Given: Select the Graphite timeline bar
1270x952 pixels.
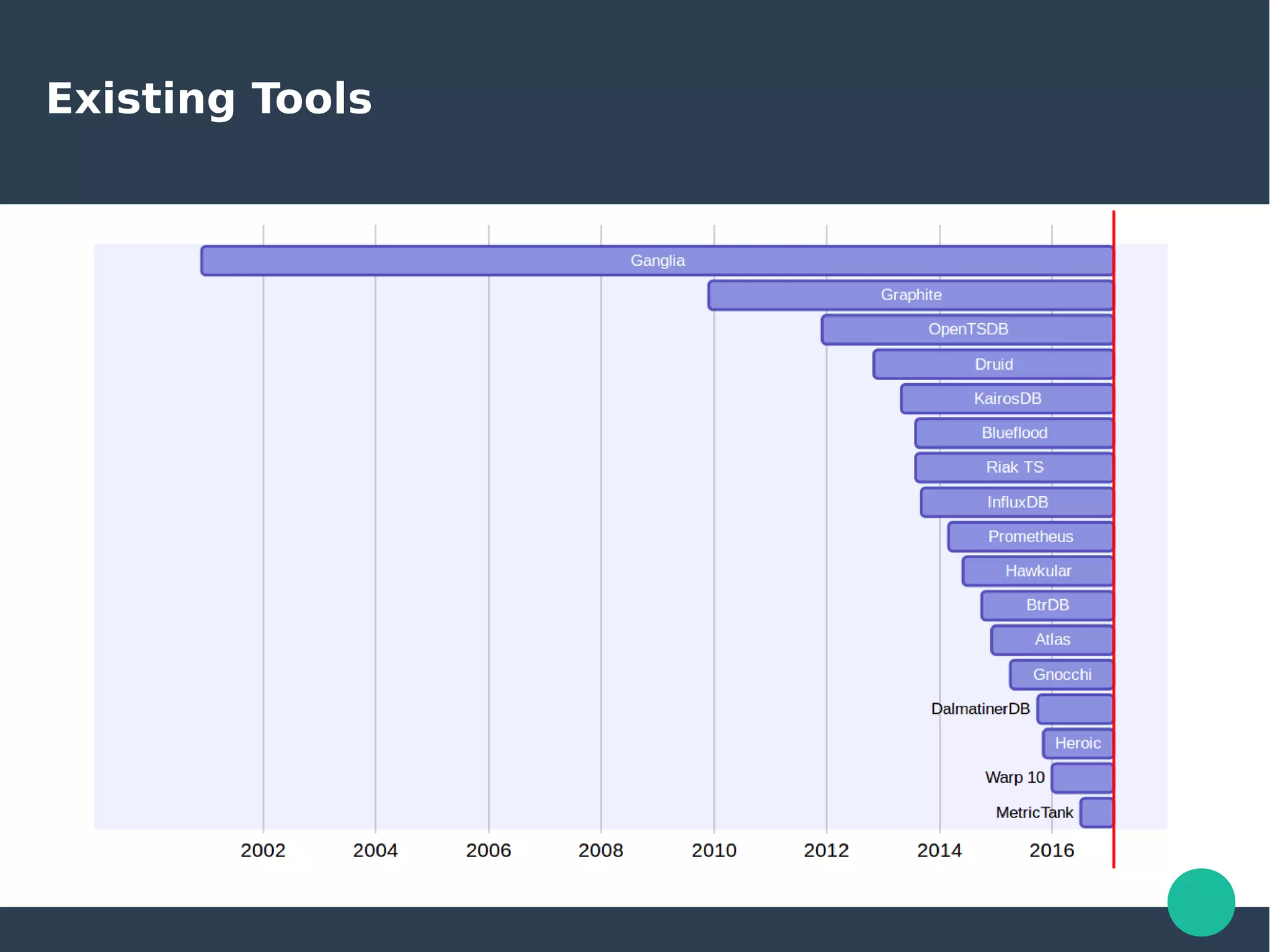Looking at the screenshot, I should (x=911, y=295).
